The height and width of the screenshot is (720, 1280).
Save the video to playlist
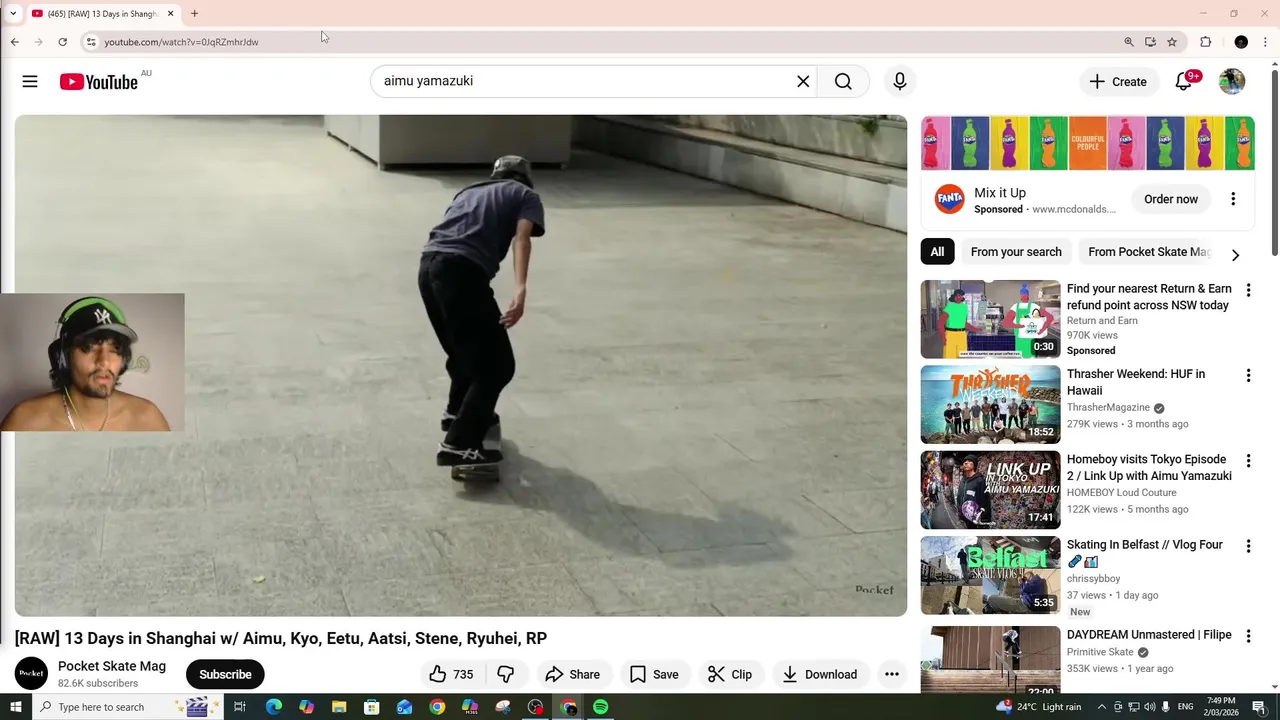654,674
